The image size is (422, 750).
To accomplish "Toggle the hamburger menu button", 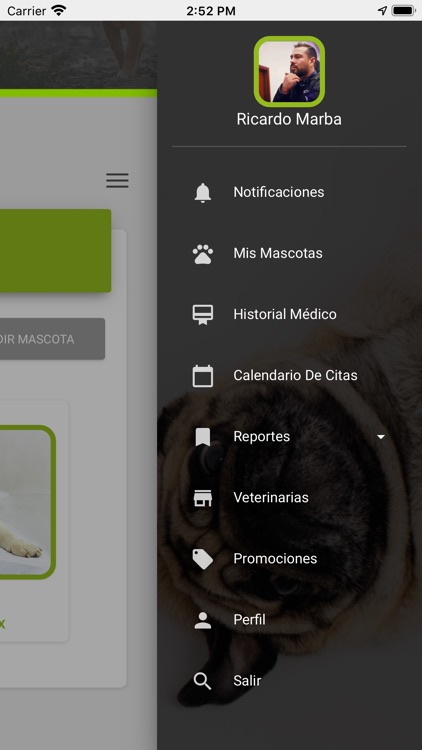I will point(117,180).
